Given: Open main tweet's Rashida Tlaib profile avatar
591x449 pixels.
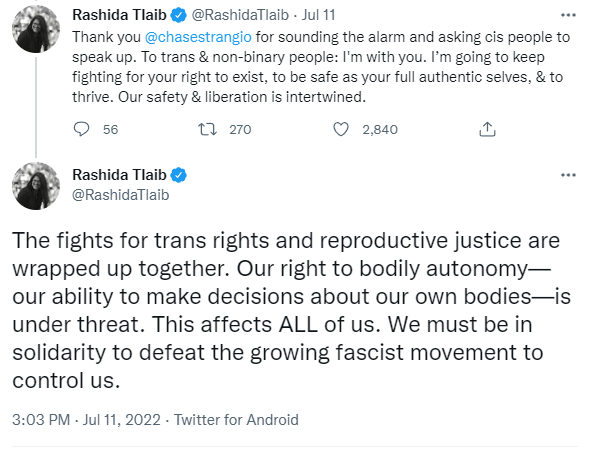Looking at the screenshot, I should pos(36,186).
